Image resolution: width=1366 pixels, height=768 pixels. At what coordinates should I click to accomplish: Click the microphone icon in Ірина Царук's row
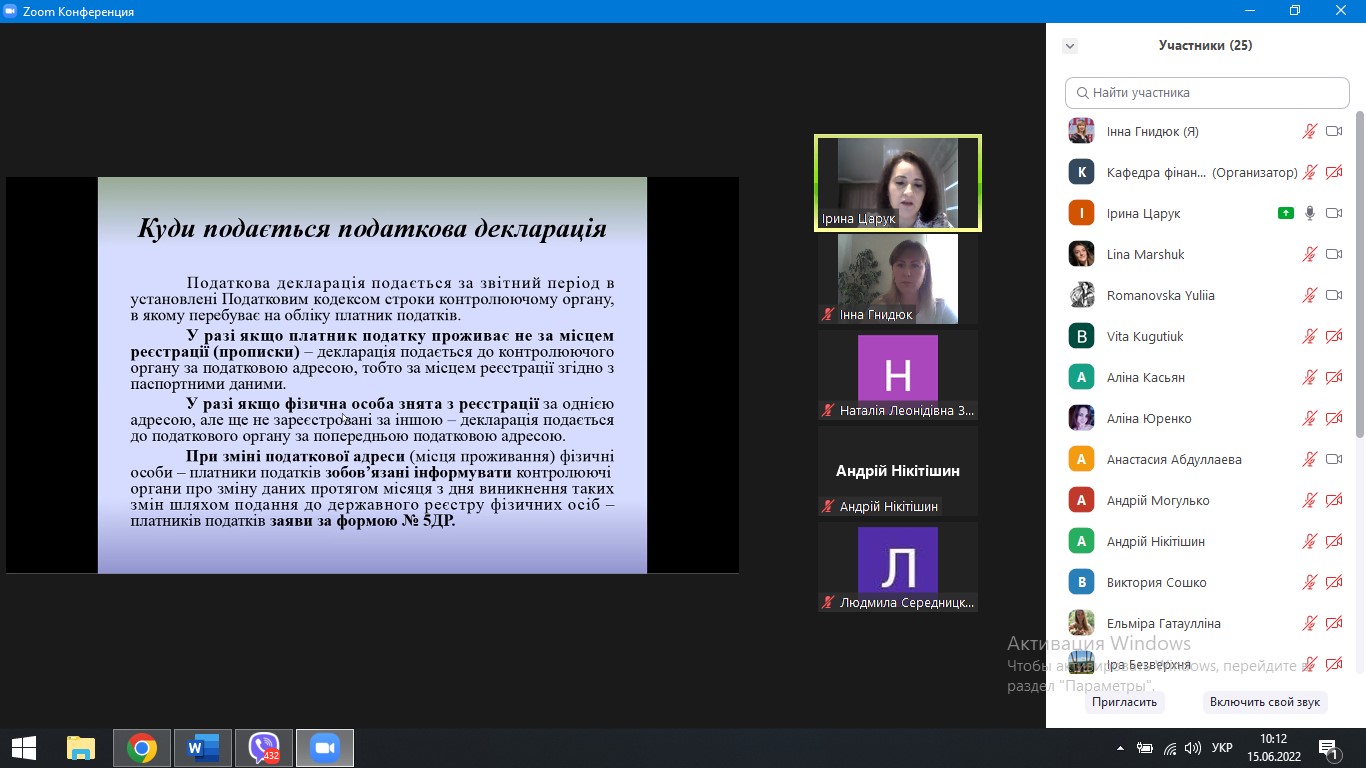(x=1309, y=213)
